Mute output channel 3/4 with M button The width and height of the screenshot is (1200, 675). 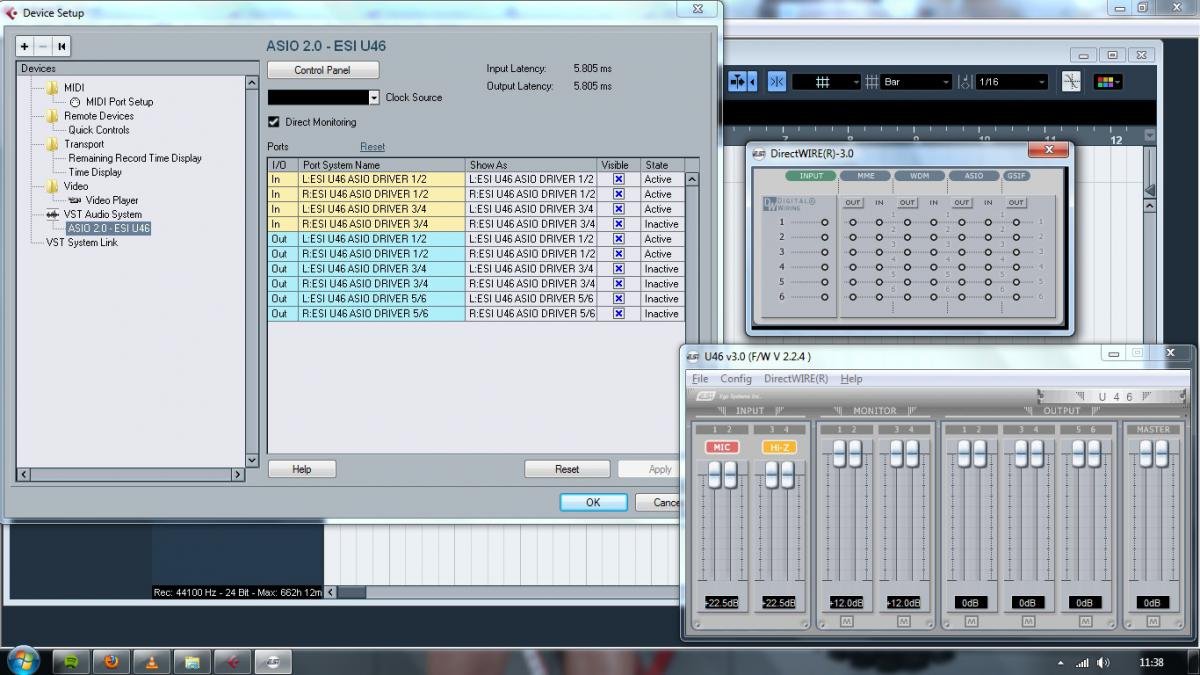point(1027,621)
